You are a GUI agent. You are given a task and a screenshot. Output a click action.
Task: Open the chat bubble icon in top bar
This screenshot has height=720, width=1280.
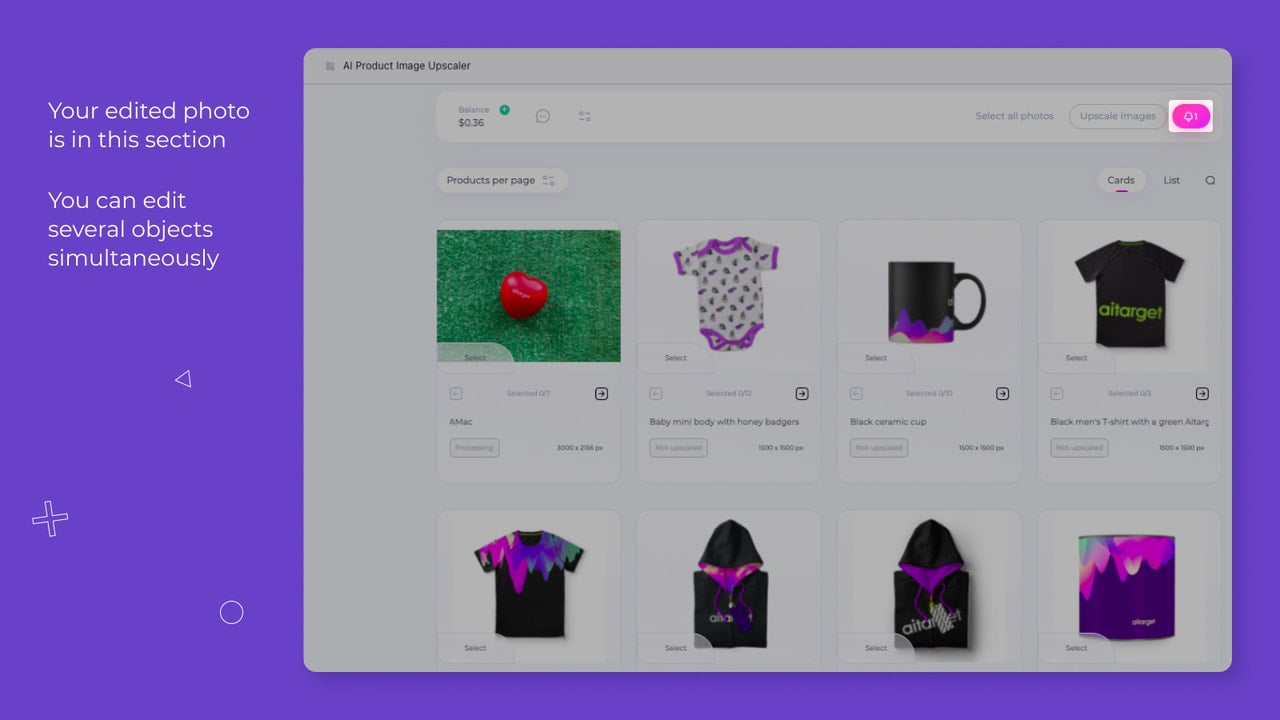coord(543,116)
